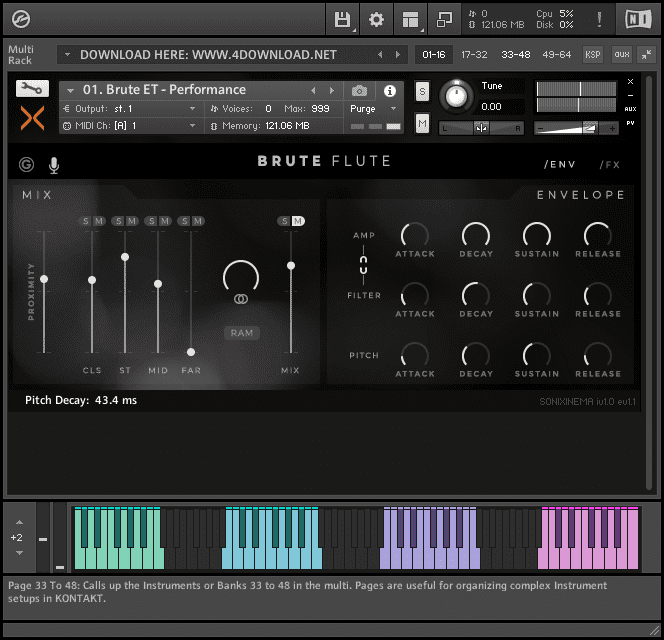Show the instrument info panel

390,91
